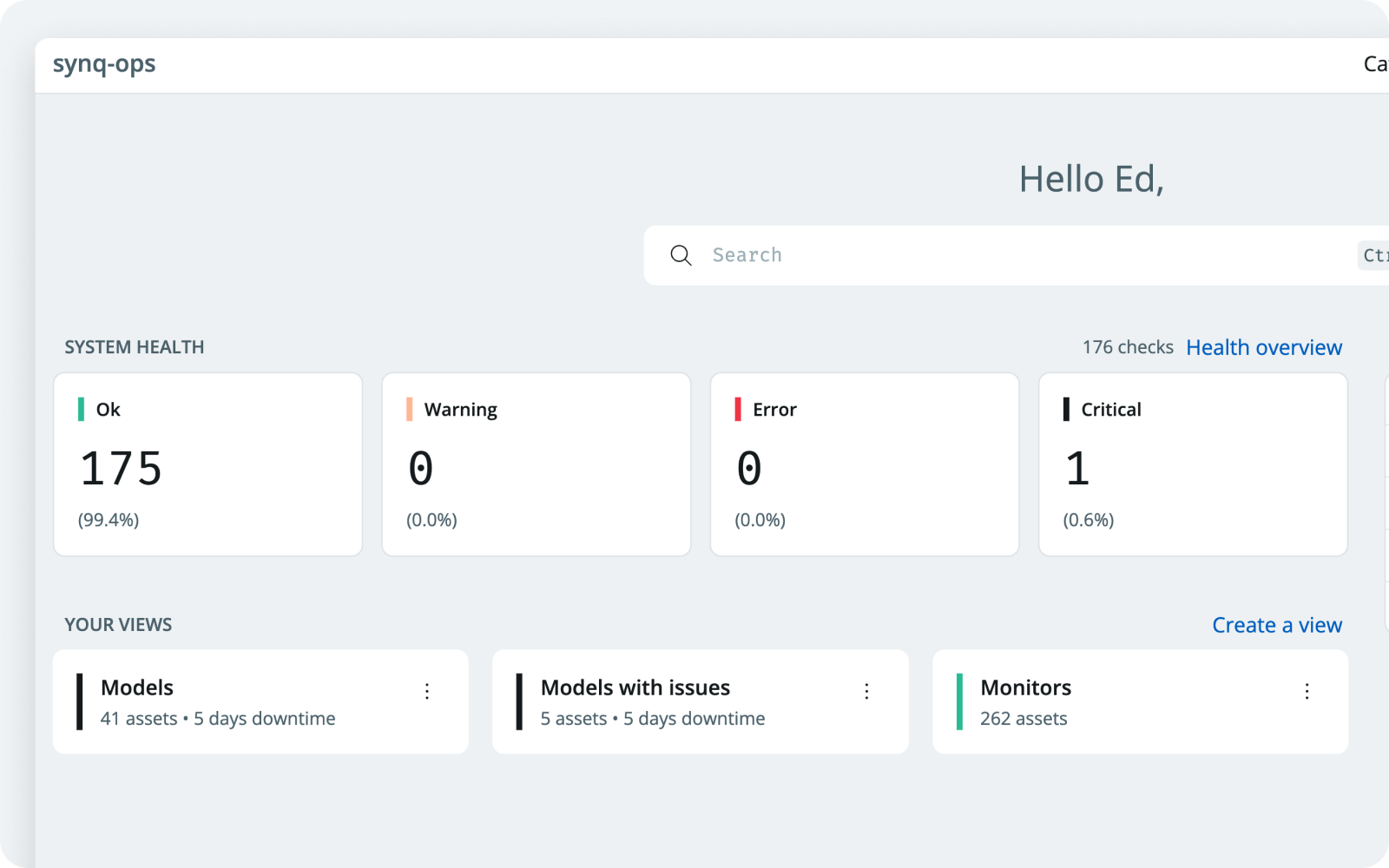Viewport: 1389px width, 868px height.
Task: Open the Error health card
Action: point(865,464)
